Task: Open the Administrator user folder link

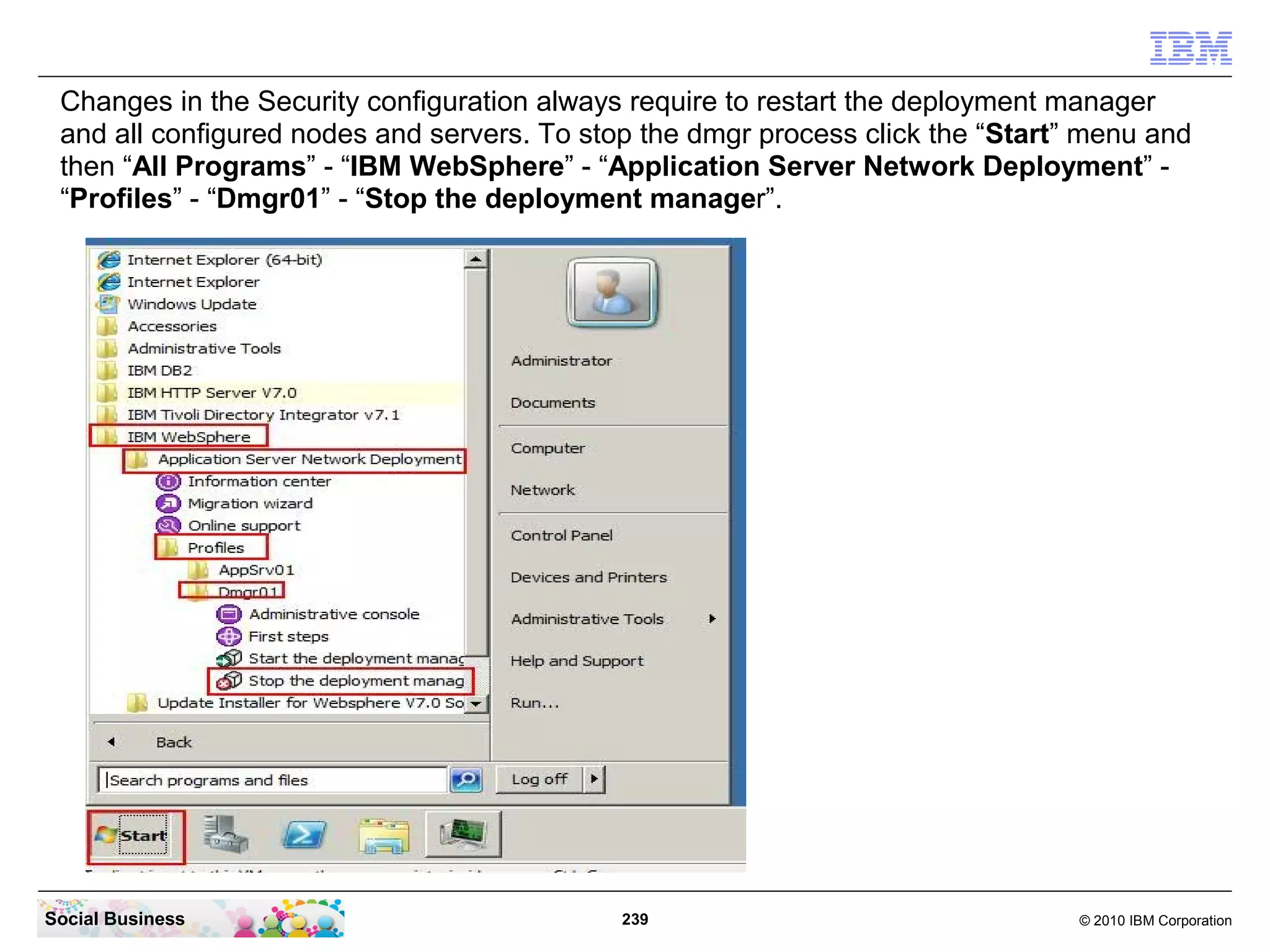Action: 561,361
